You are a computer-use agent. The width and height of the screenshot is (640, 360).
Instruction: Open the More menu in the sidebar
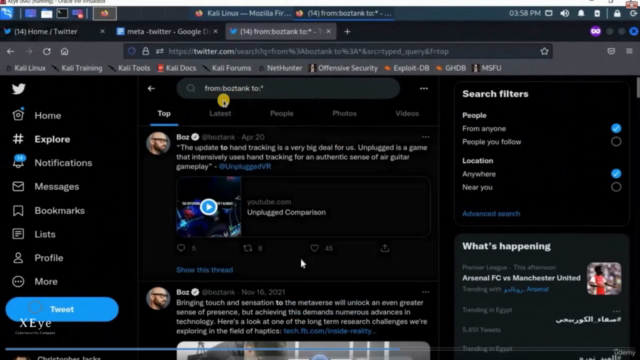pyautogui.click(x=35, y=282)
